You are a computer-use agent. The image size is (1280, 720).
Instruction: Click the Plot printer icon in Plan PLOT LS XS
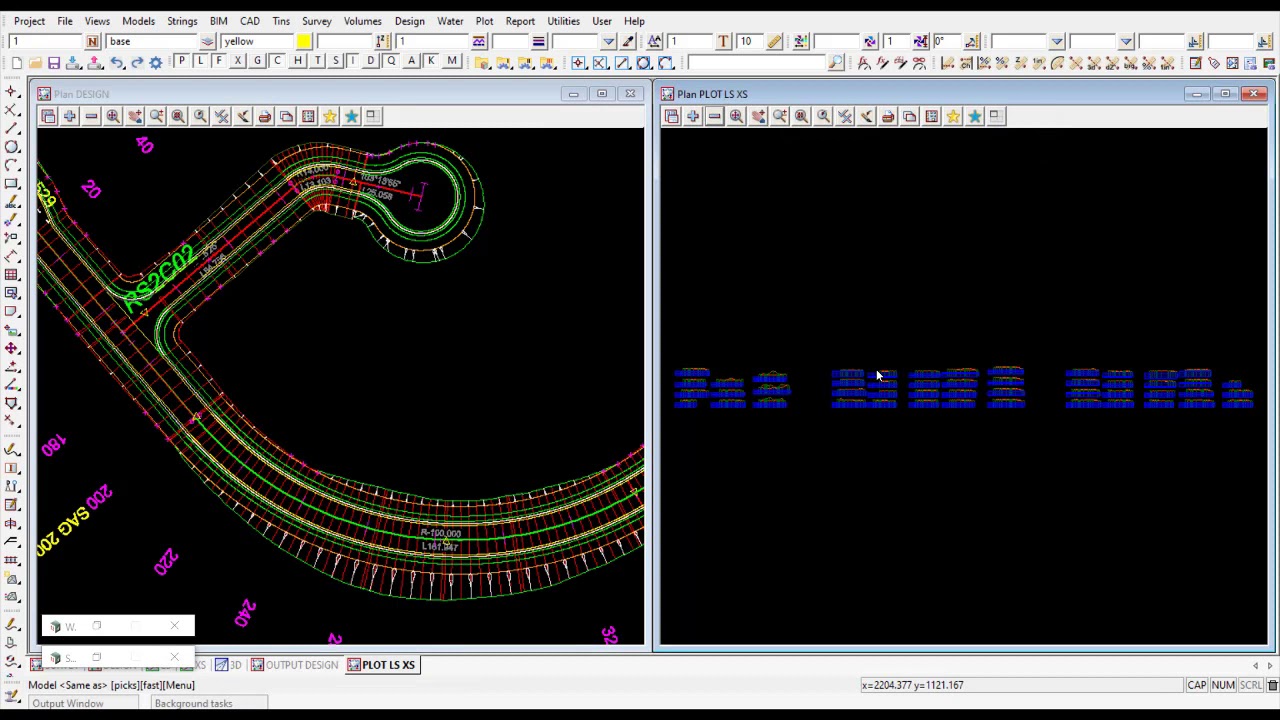click(x=887, y=116)
